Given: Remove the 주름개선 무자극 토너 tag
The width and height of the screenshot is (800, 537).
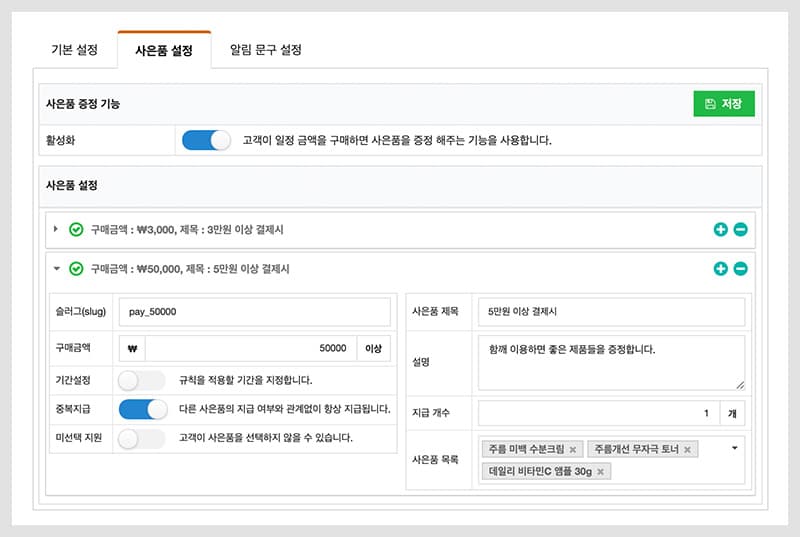Looking at the screenshot, I should (687, 450).
